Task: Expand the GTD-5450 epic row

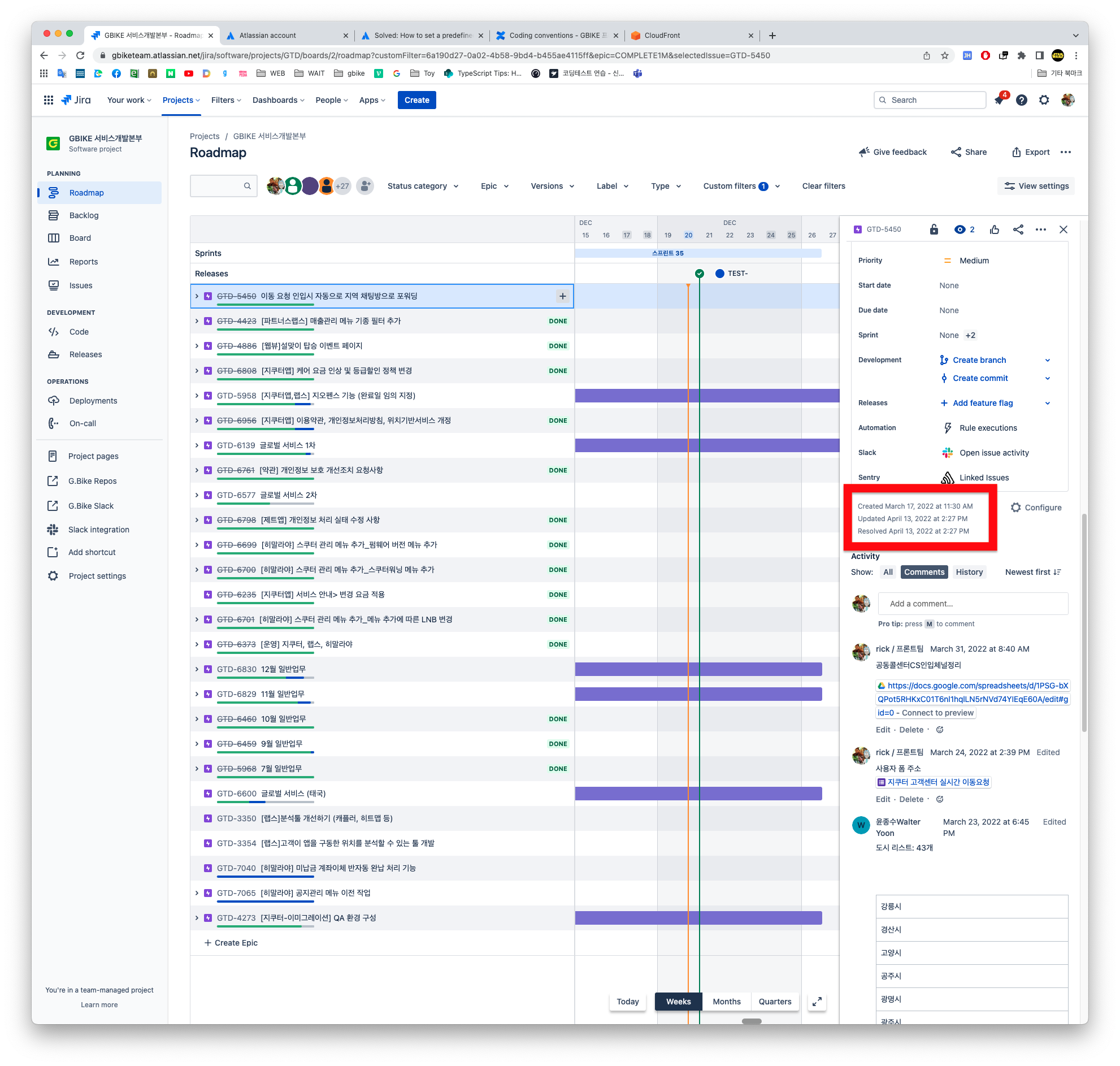Action: [197, 296]
